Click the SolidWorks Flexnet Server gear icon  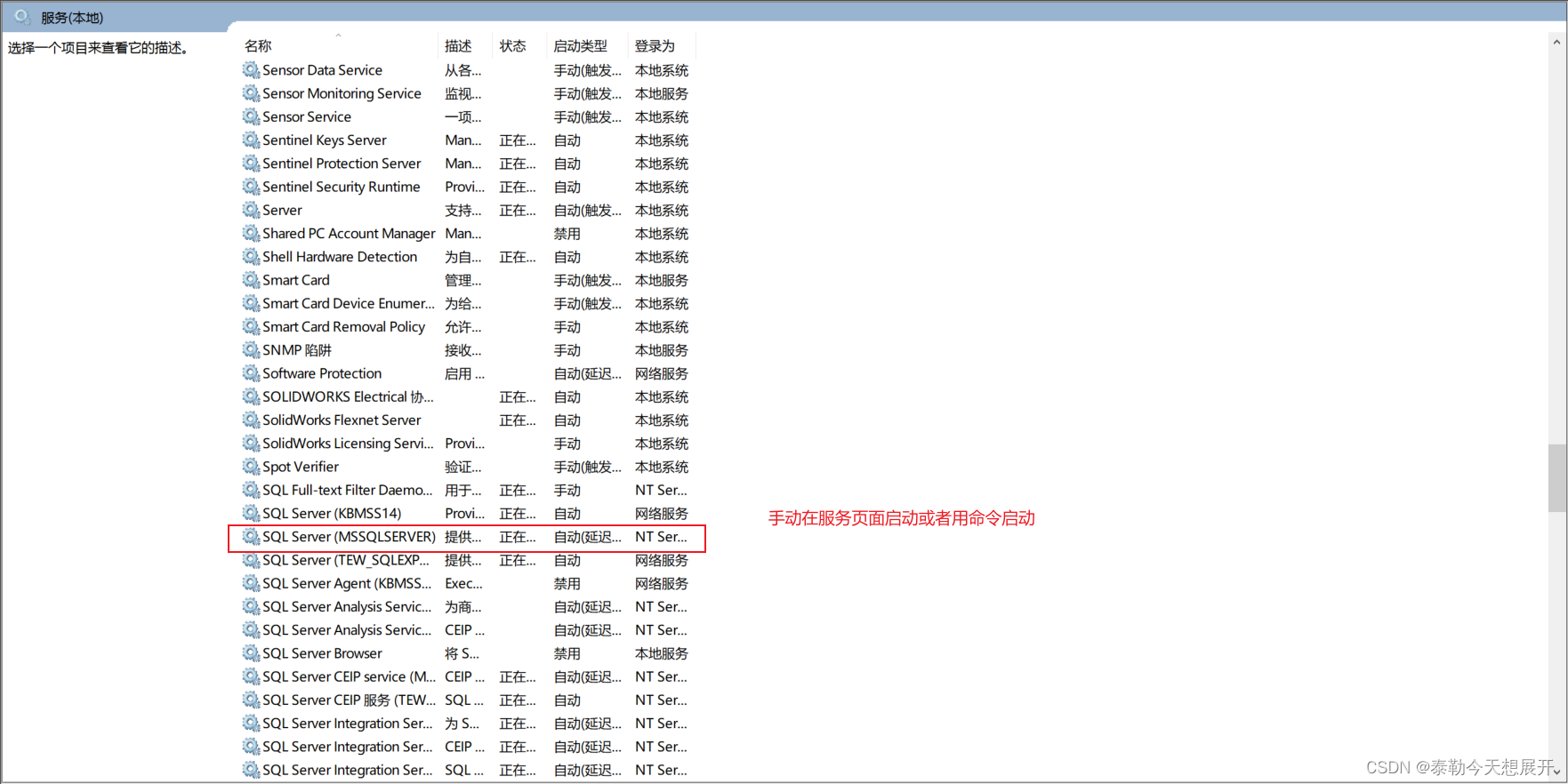click(x=251, y=420)
